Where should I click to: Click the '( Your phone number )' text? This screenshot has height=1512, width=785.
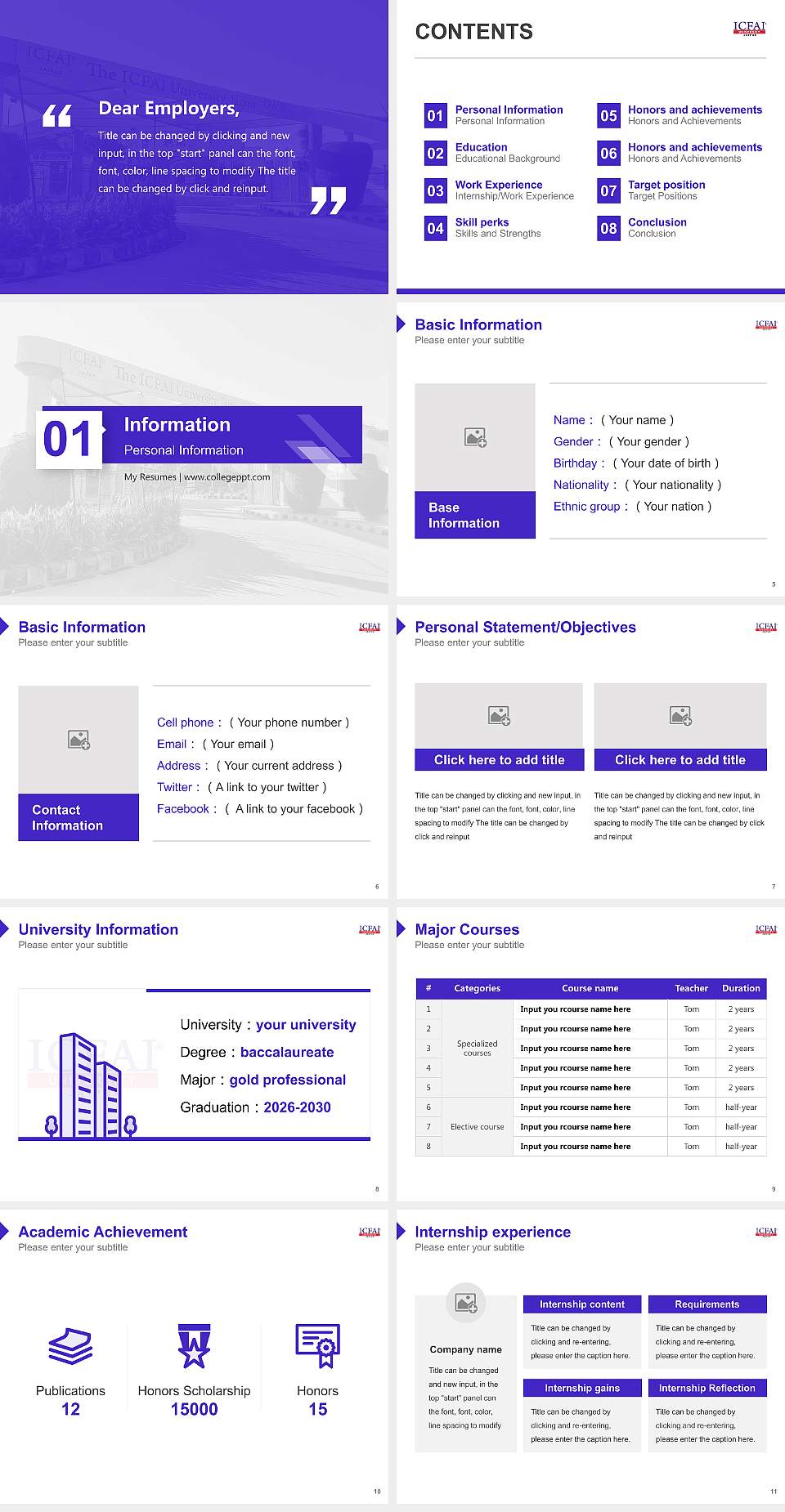pos(289,722)
